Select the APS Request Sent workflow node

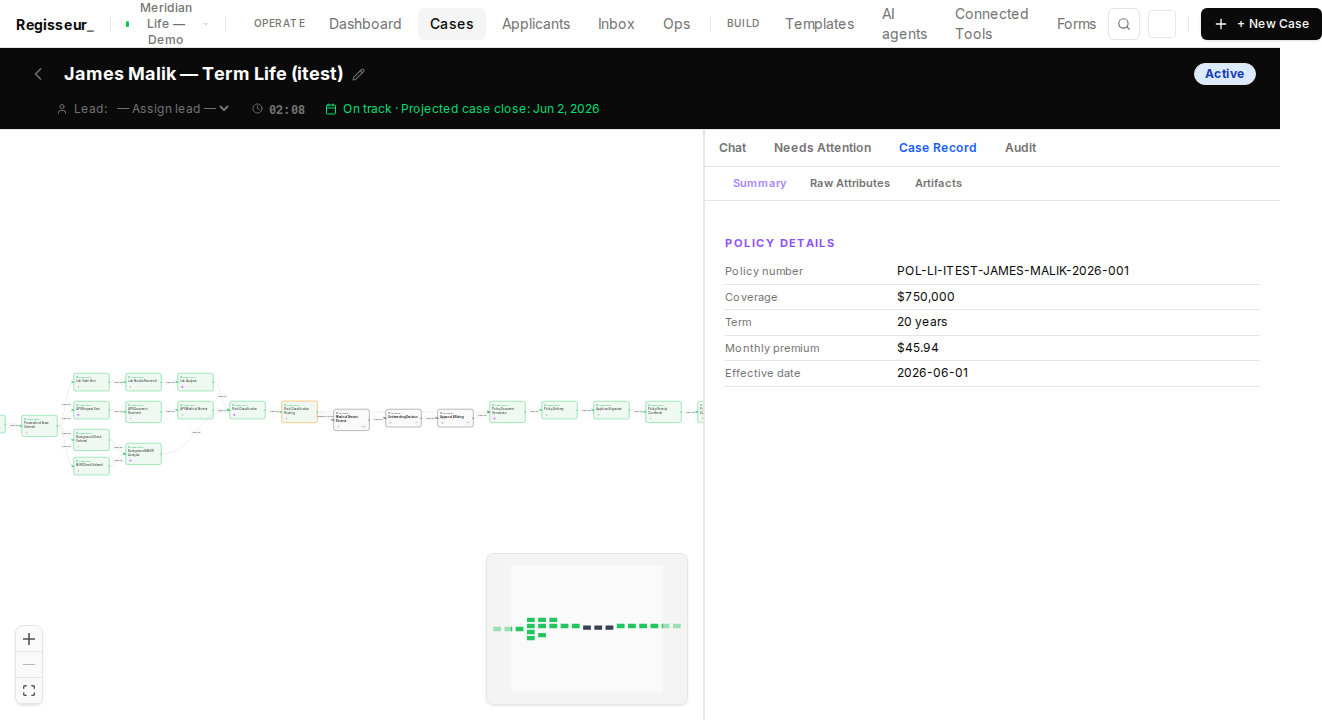(91, 410)
